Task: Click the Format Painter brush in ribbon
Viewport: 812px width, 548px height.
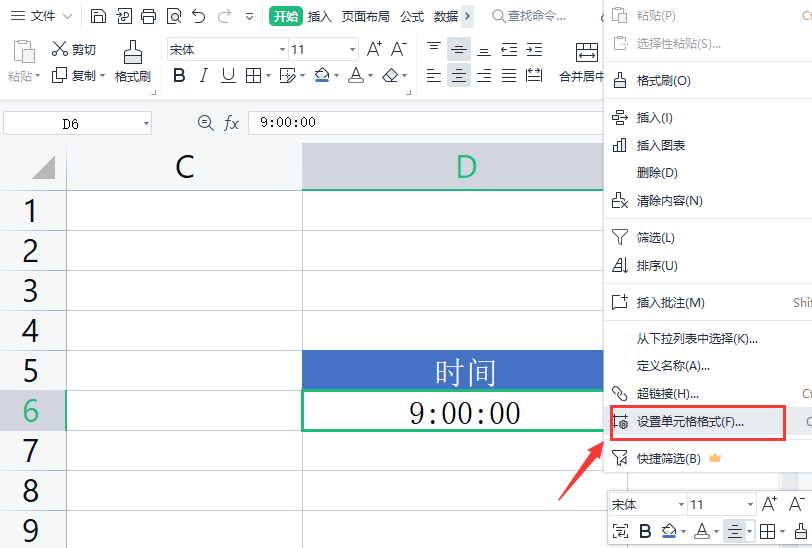Action: 133,52
